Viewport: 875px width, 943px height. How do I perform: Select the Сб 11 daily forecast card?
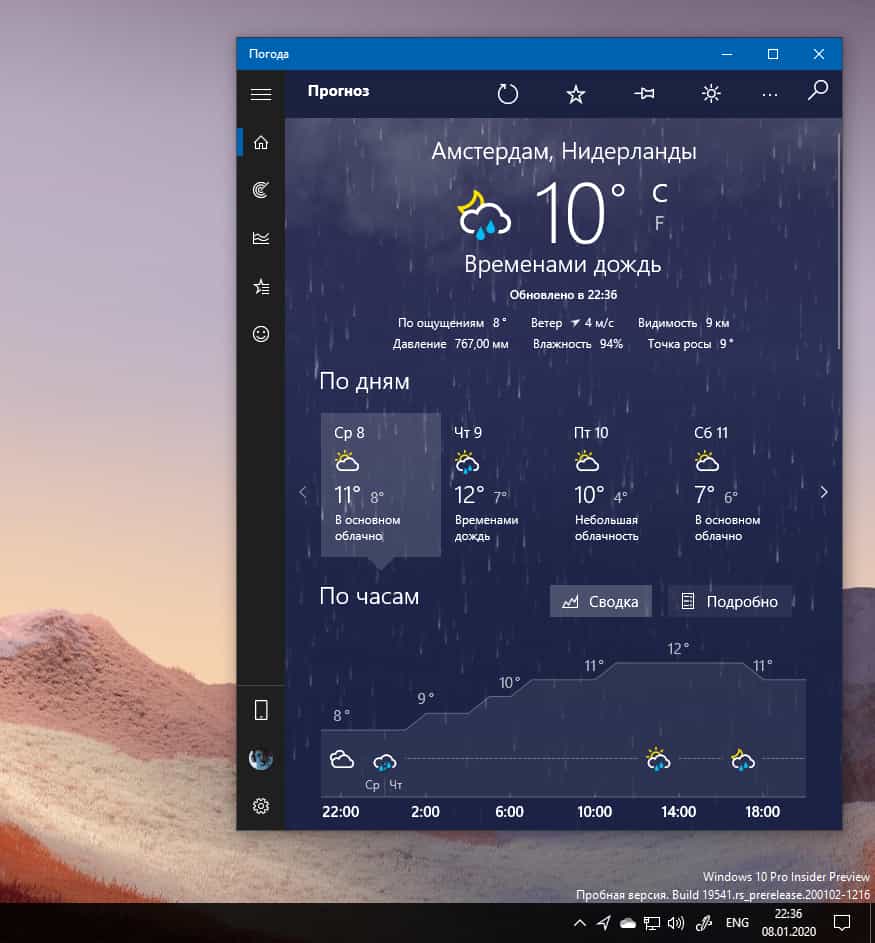click(740, 484)
